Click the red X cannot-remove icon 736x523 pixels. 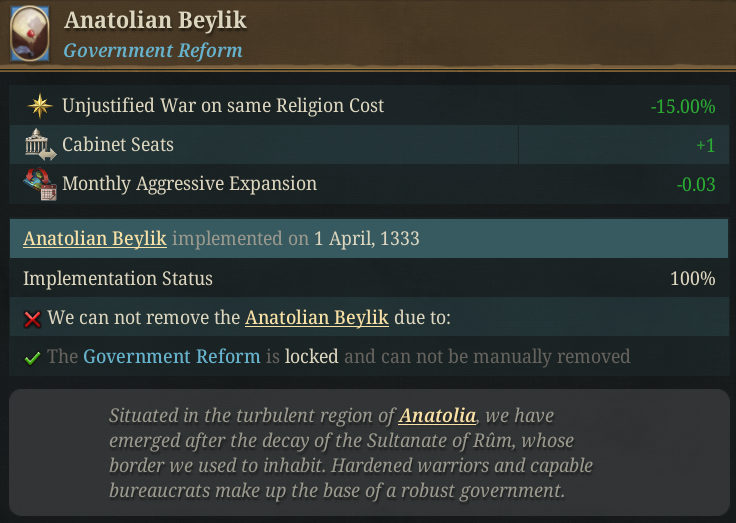tap(32, 319)
